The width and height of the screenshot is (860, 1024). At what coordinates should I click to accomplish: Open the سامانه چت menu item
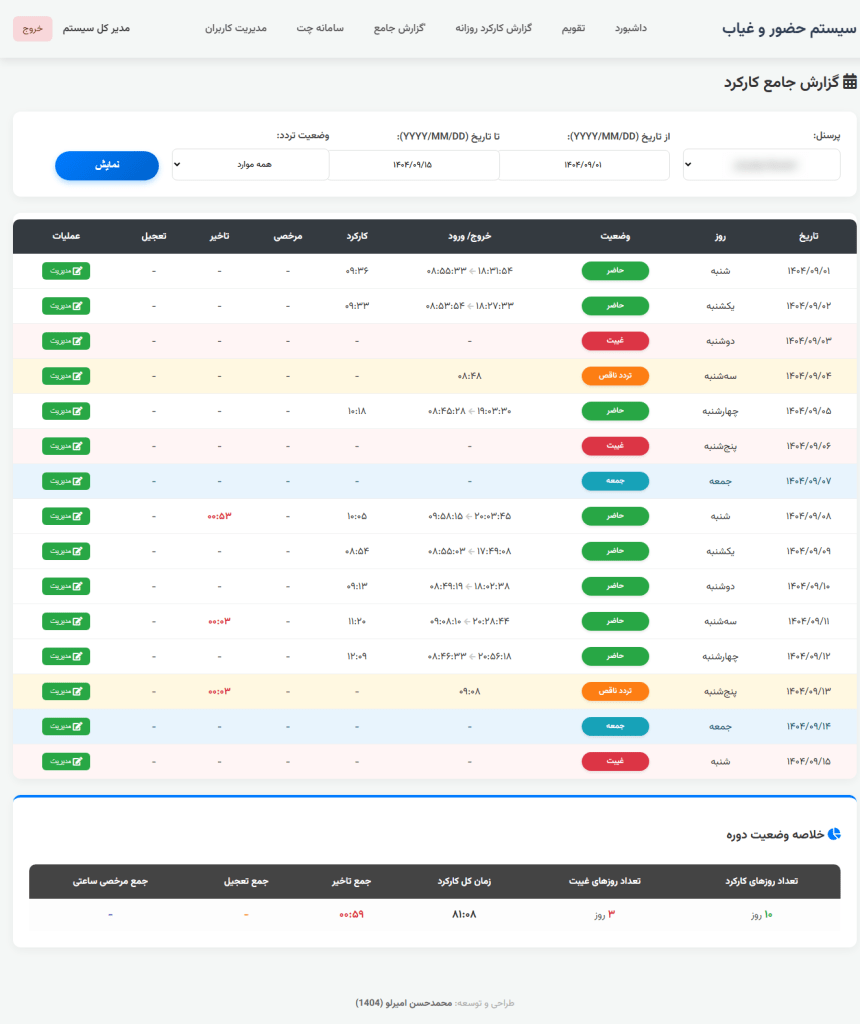pos(320,28)
